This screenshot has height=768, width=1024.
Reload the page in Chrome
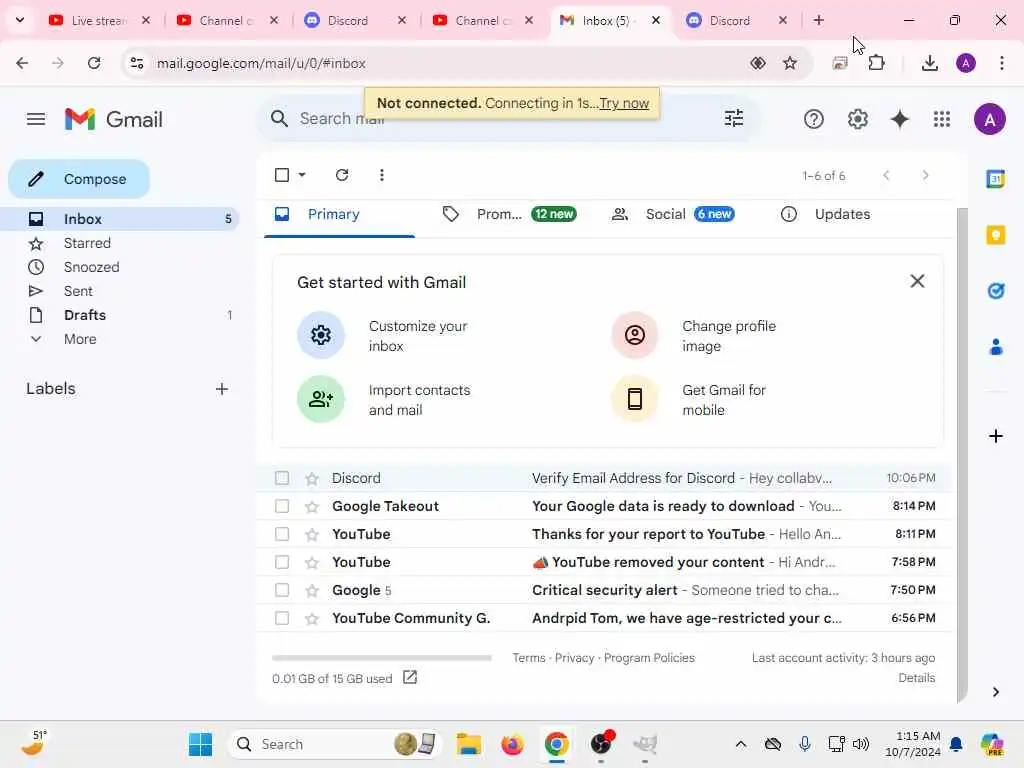pyautogui.click(x=94, y=63)
